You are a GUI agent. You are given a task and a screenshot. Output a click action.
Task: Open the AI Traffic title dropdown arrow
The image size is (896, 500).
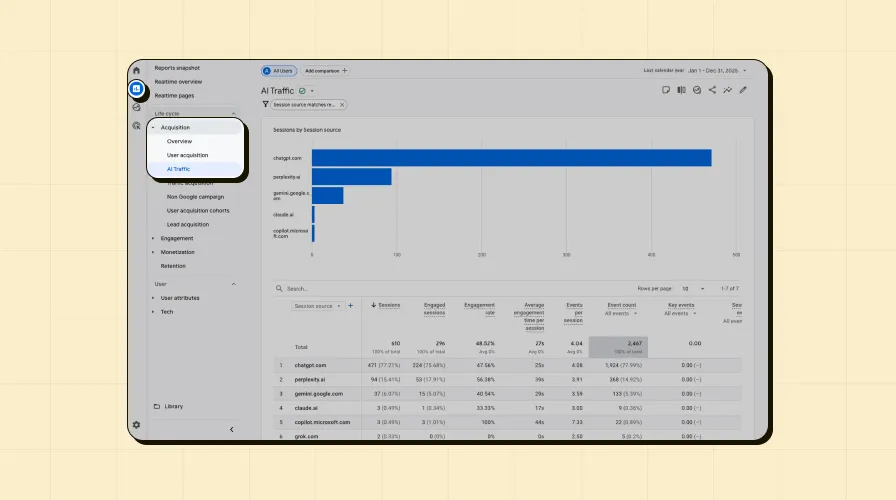[x=312, y=91]
